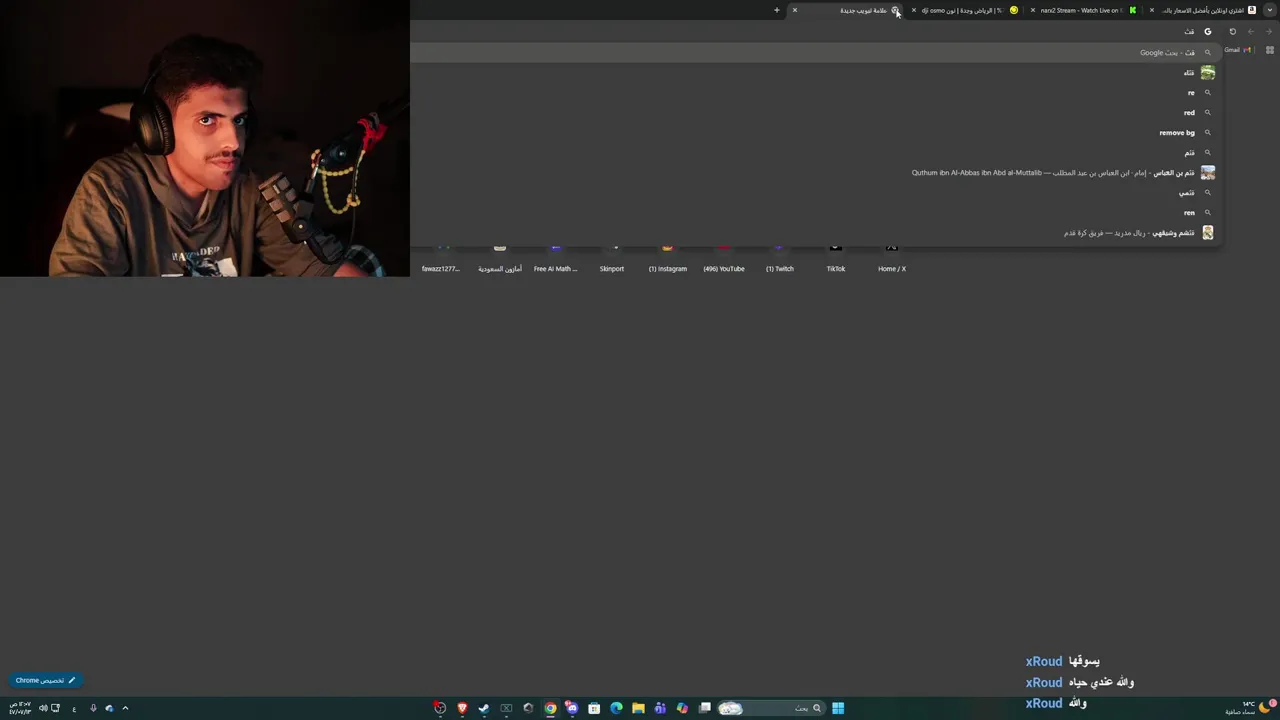
Task: Open the TikTok shortcut
Action: [x=836, y=260]
